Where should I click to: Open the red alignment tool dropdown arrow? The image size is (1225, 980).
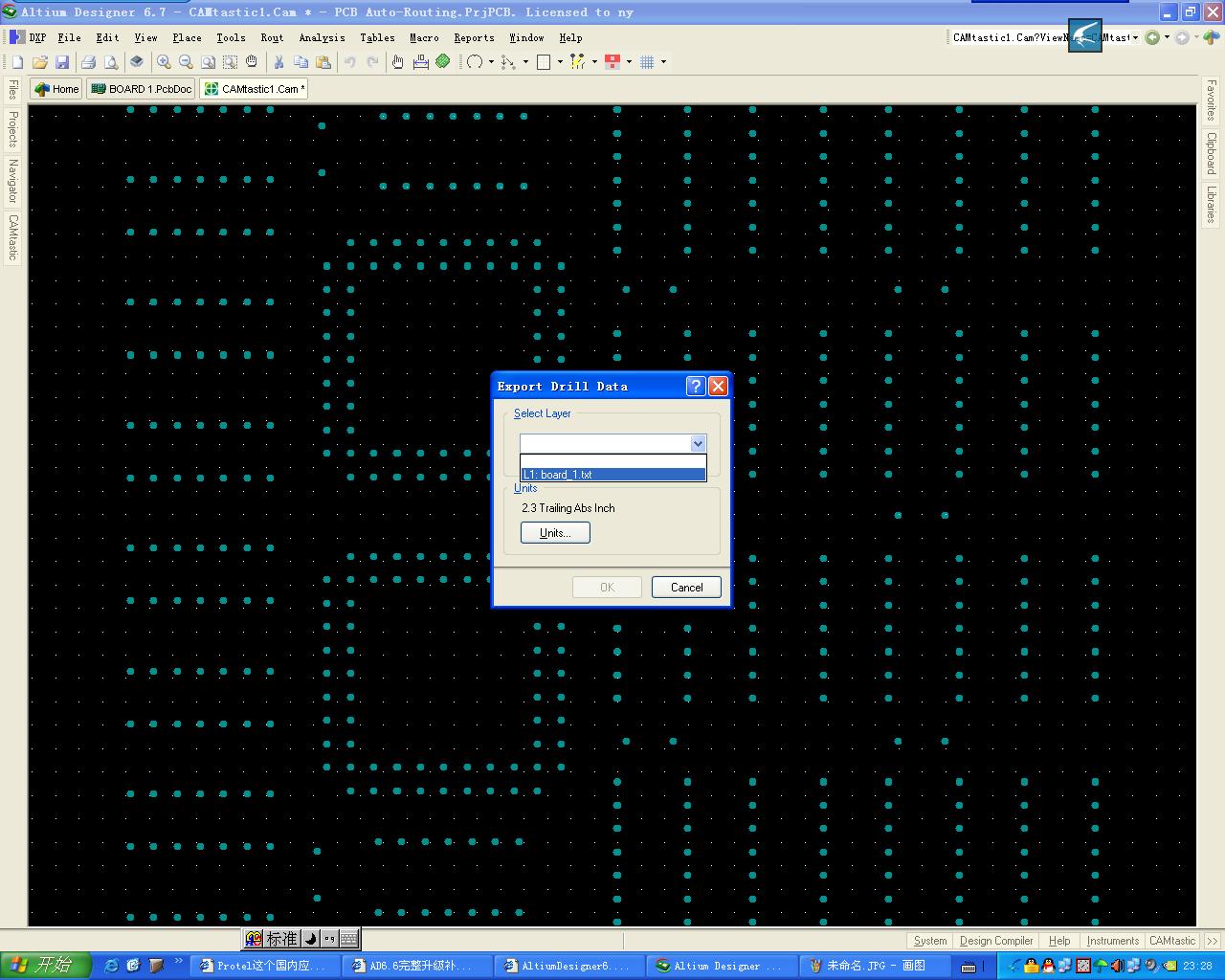point(629,62)
